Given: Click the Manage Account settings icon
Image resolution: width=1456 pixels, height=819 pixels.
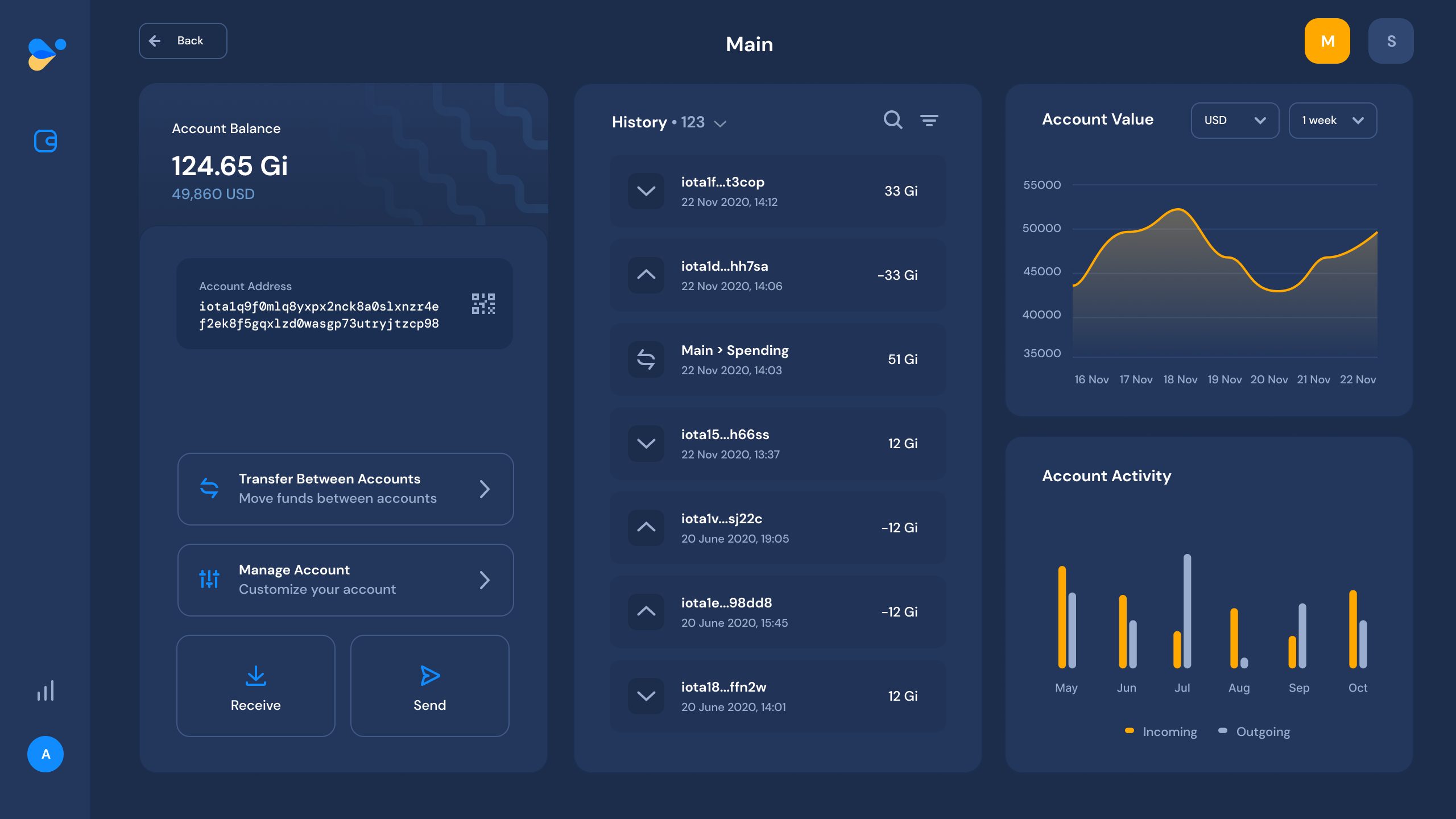Looking at the screenshot, I should pos(209,579).
